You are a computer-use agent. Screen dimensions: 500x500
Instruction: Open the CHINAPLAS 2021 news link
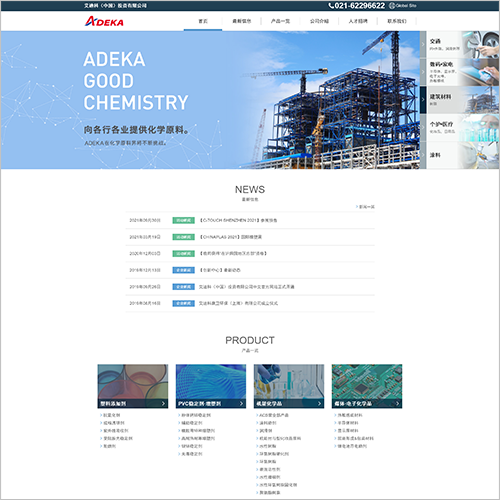[x=231, y=237]
